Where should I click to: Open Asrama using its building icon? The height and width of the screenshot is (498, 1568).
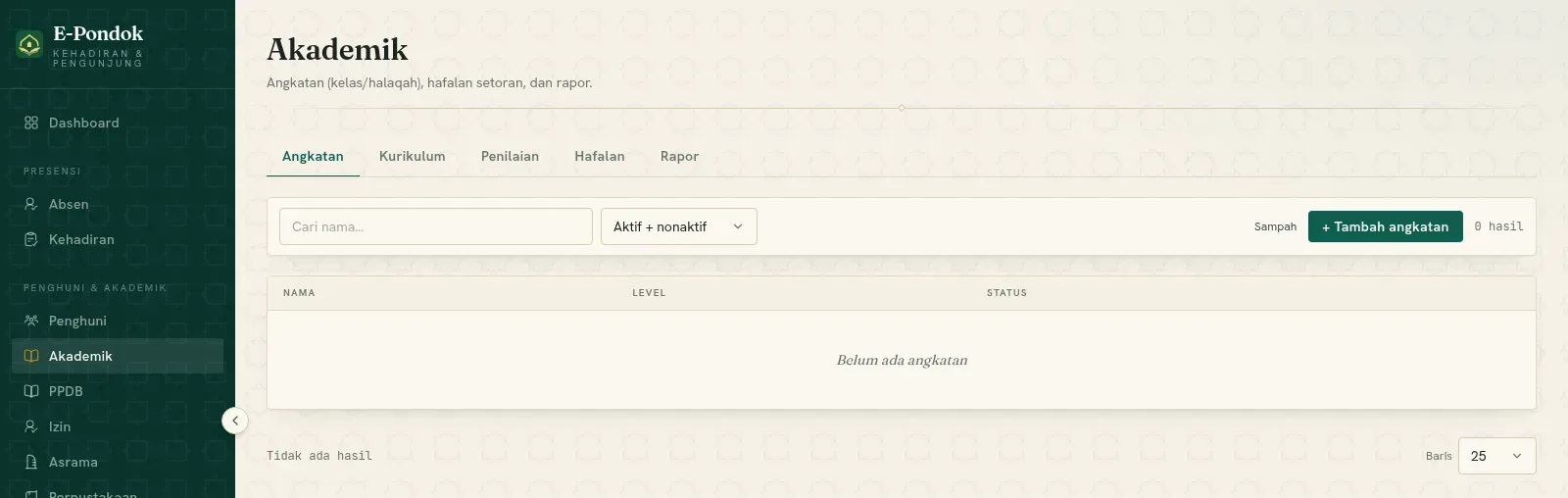point(31,462)
